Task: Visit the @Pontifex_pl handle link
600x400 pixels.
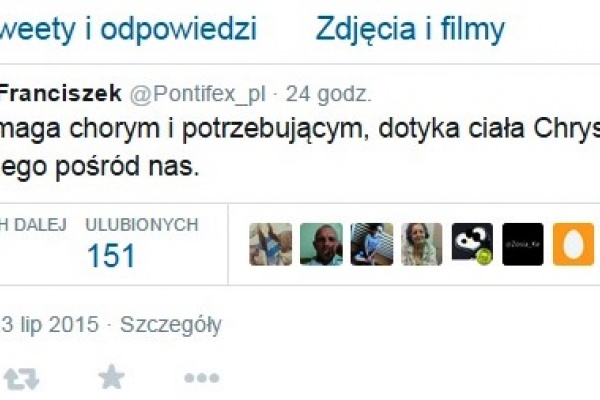Action: coord(197,95)
